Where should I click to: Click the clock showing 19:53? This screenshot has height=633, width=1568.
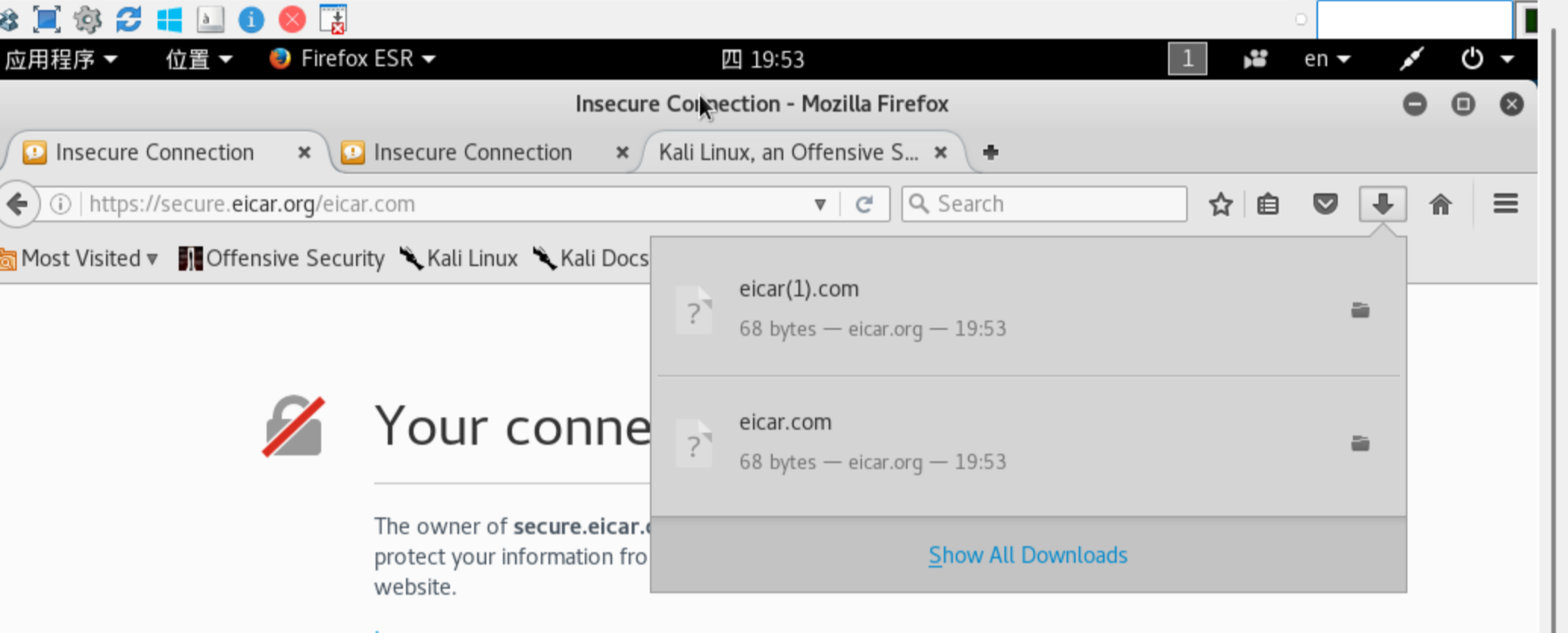click(763, 59)
